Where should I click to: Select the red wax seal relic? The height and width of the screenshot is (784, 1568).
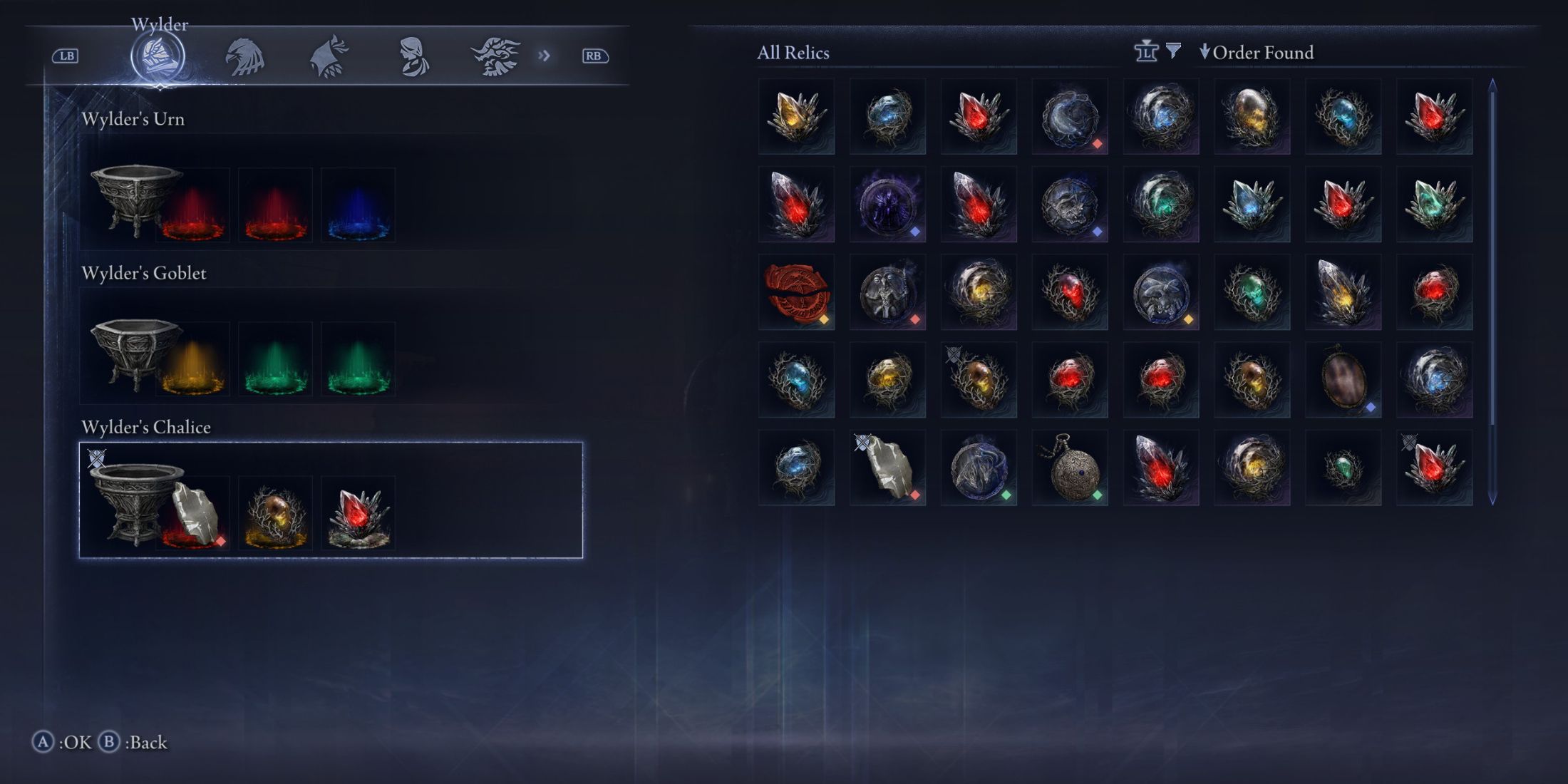[796, 292]
